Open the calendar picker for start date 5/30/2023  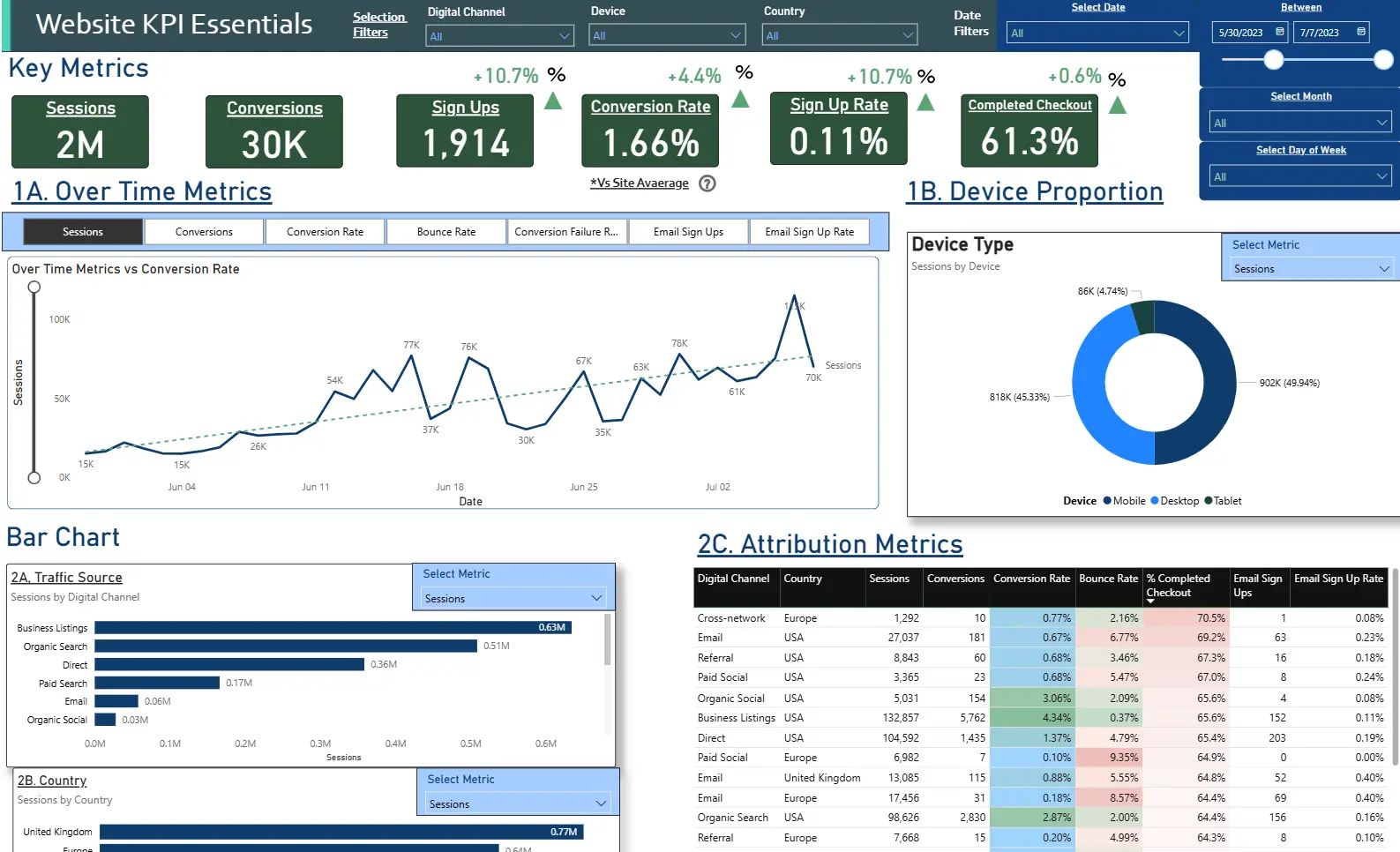point(1279,32)
